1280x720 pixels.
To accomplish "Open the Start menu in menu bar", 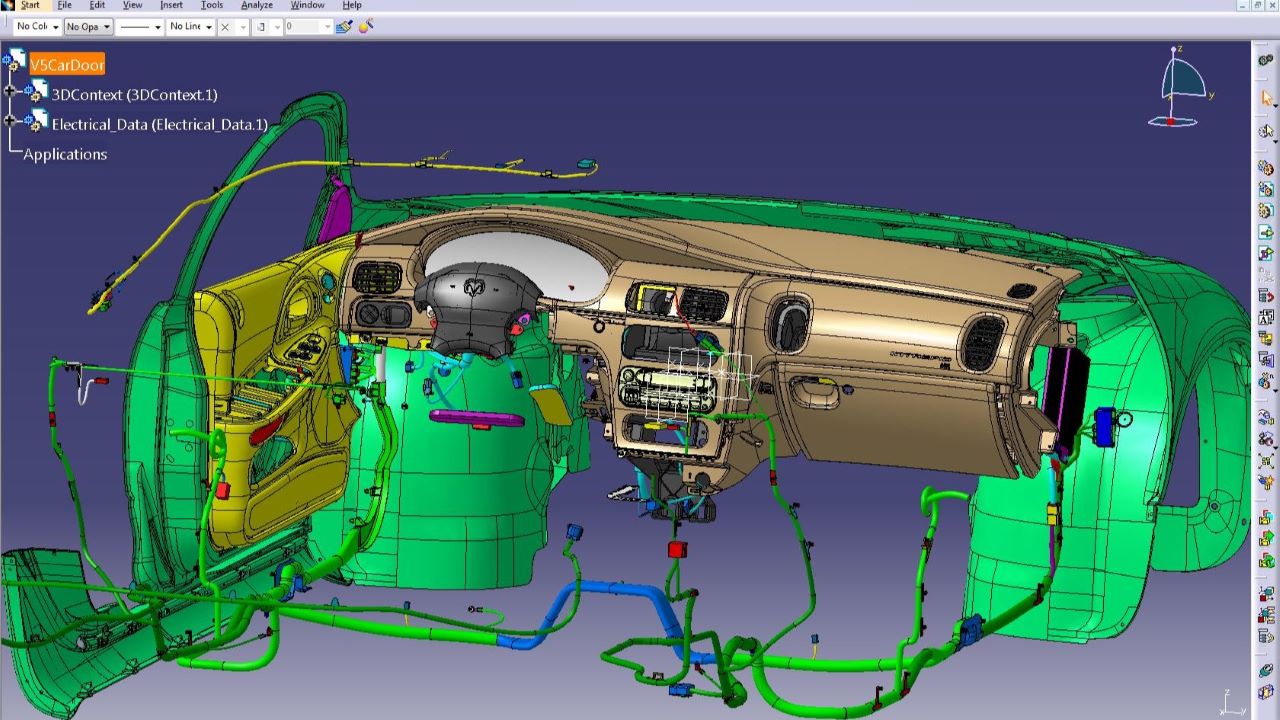I will pyautogui.click(x=30, y=5).
